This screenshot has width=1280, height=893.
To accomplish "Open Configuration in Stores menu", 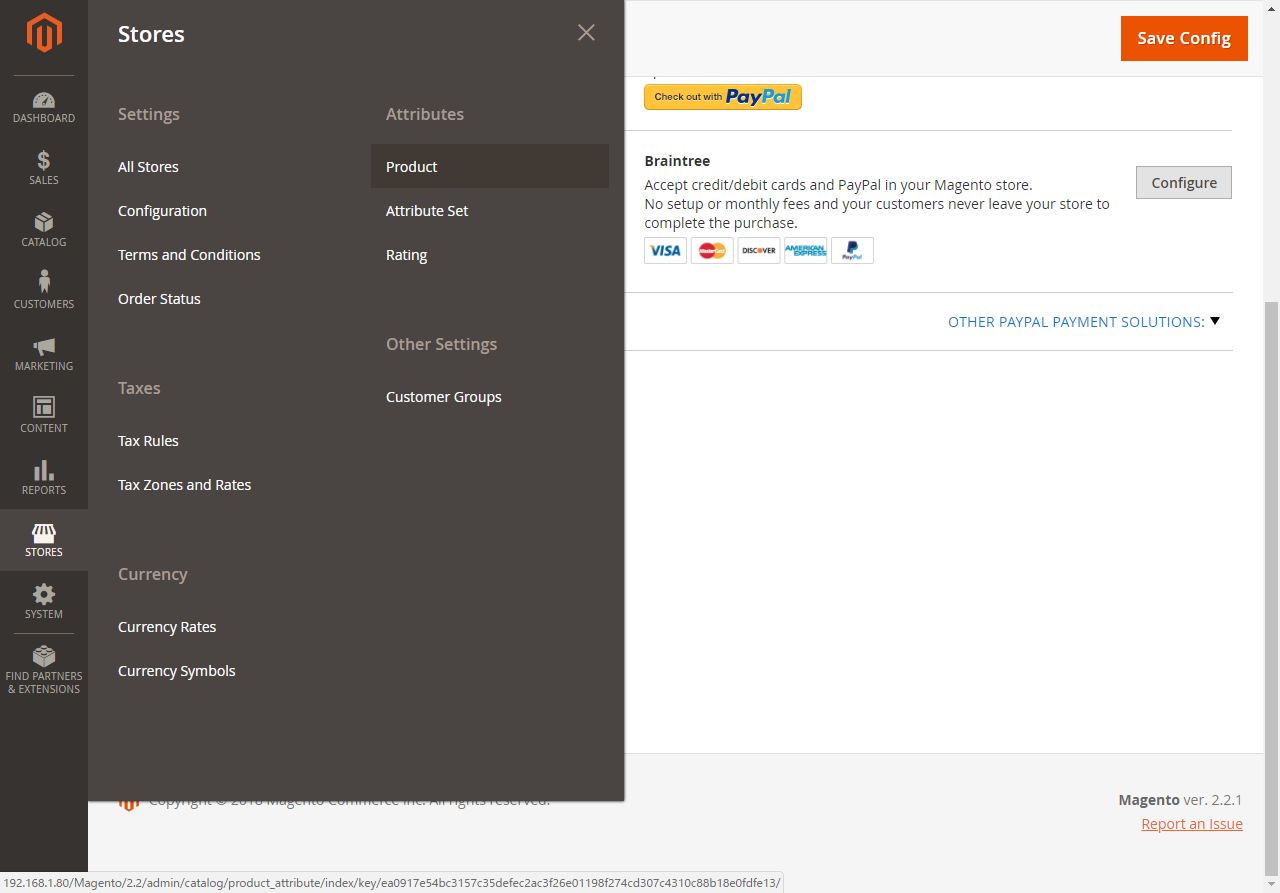I will [162, 211].
